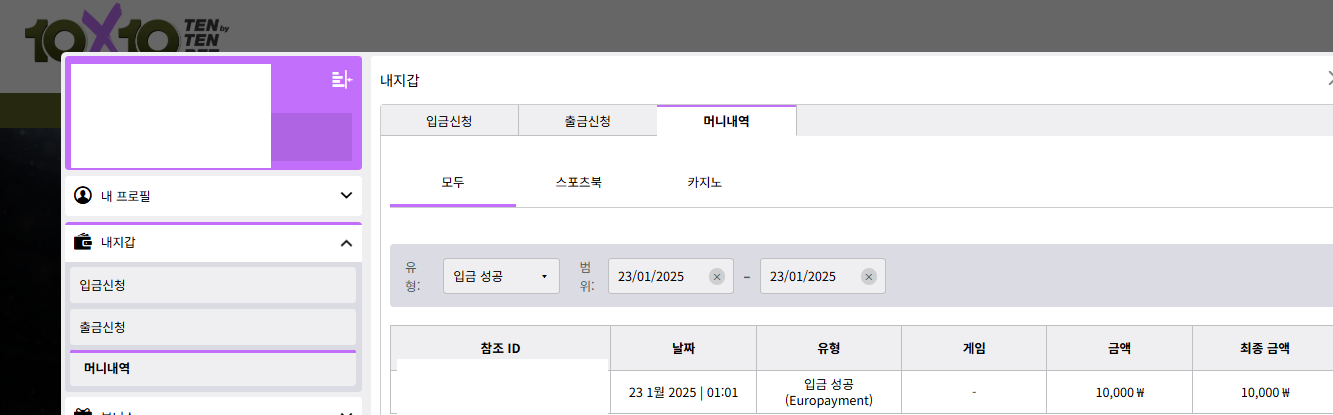This screenshot has height=415, width=1333.
Task: Close the 내지갑 wallet panel
Action: [x=1328, y=78]
